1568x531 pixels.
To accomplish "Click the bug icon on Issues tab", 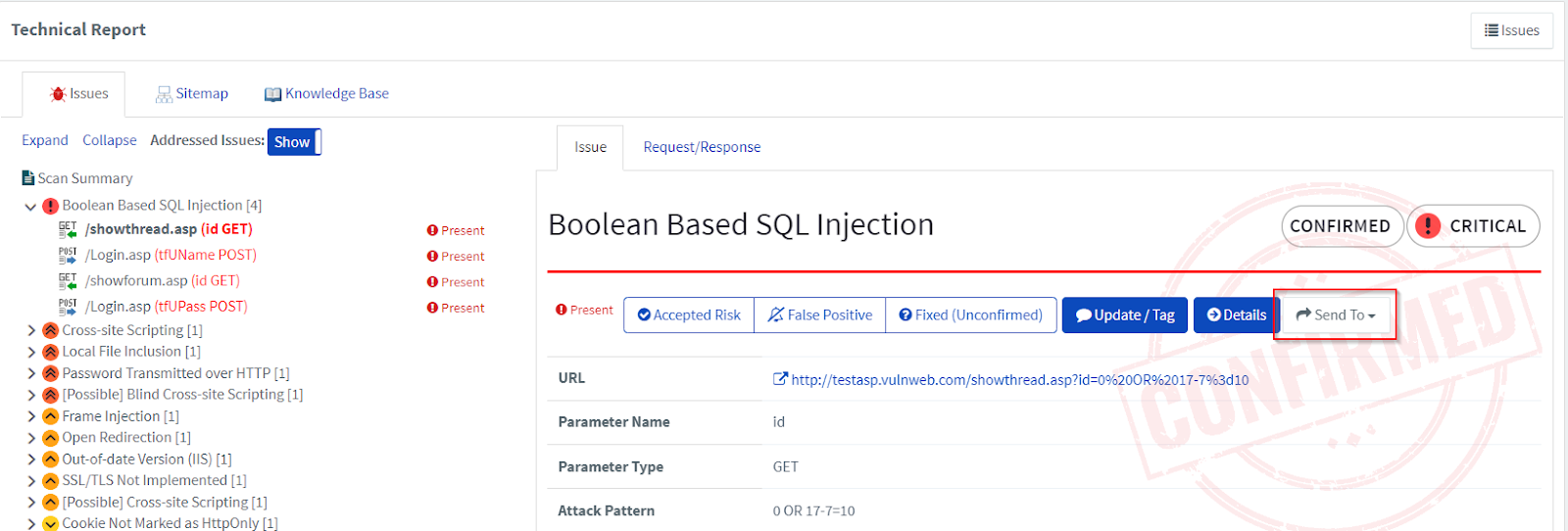I will (58, 94).
